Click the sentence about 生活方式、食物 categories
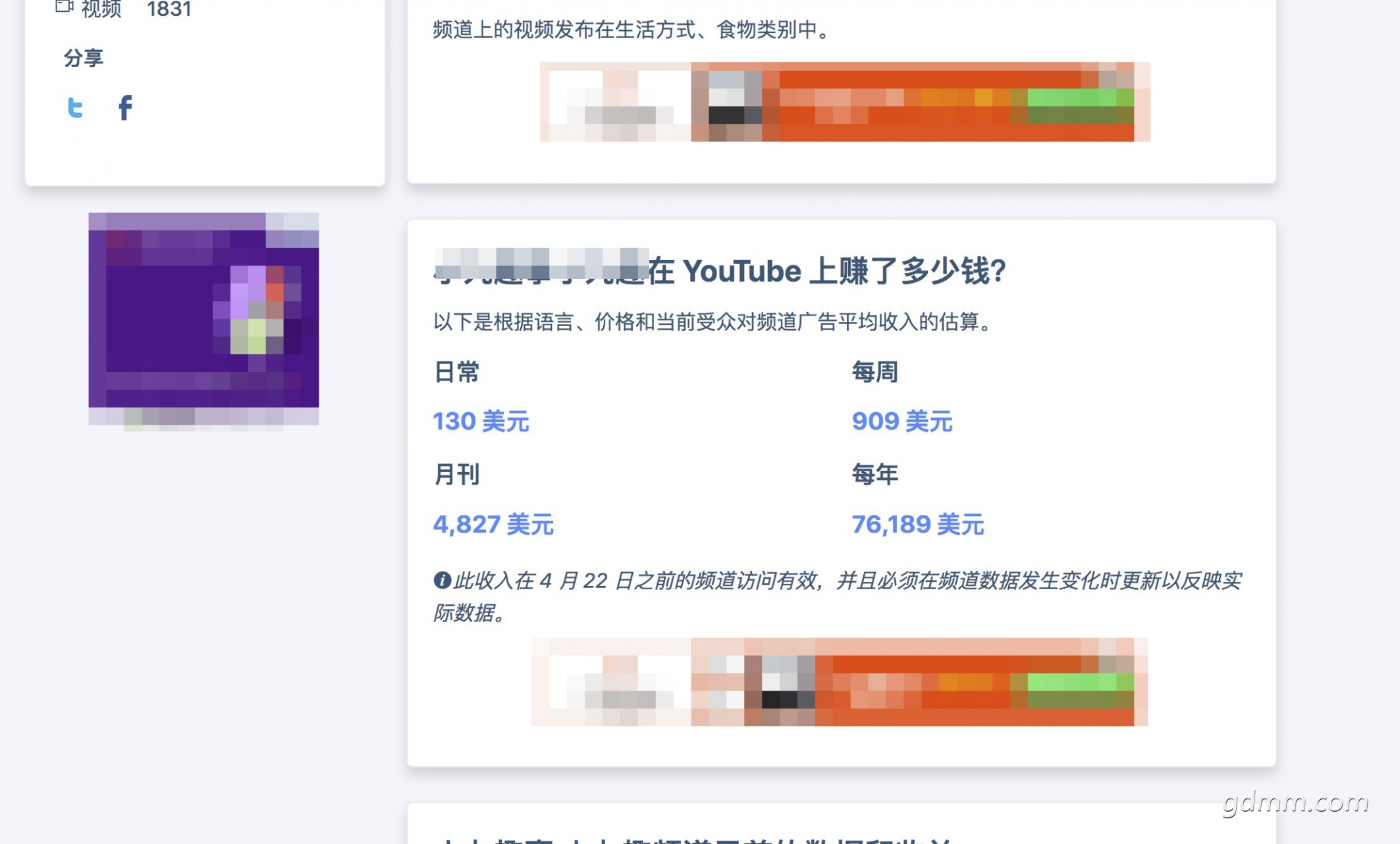 point(633,30)
